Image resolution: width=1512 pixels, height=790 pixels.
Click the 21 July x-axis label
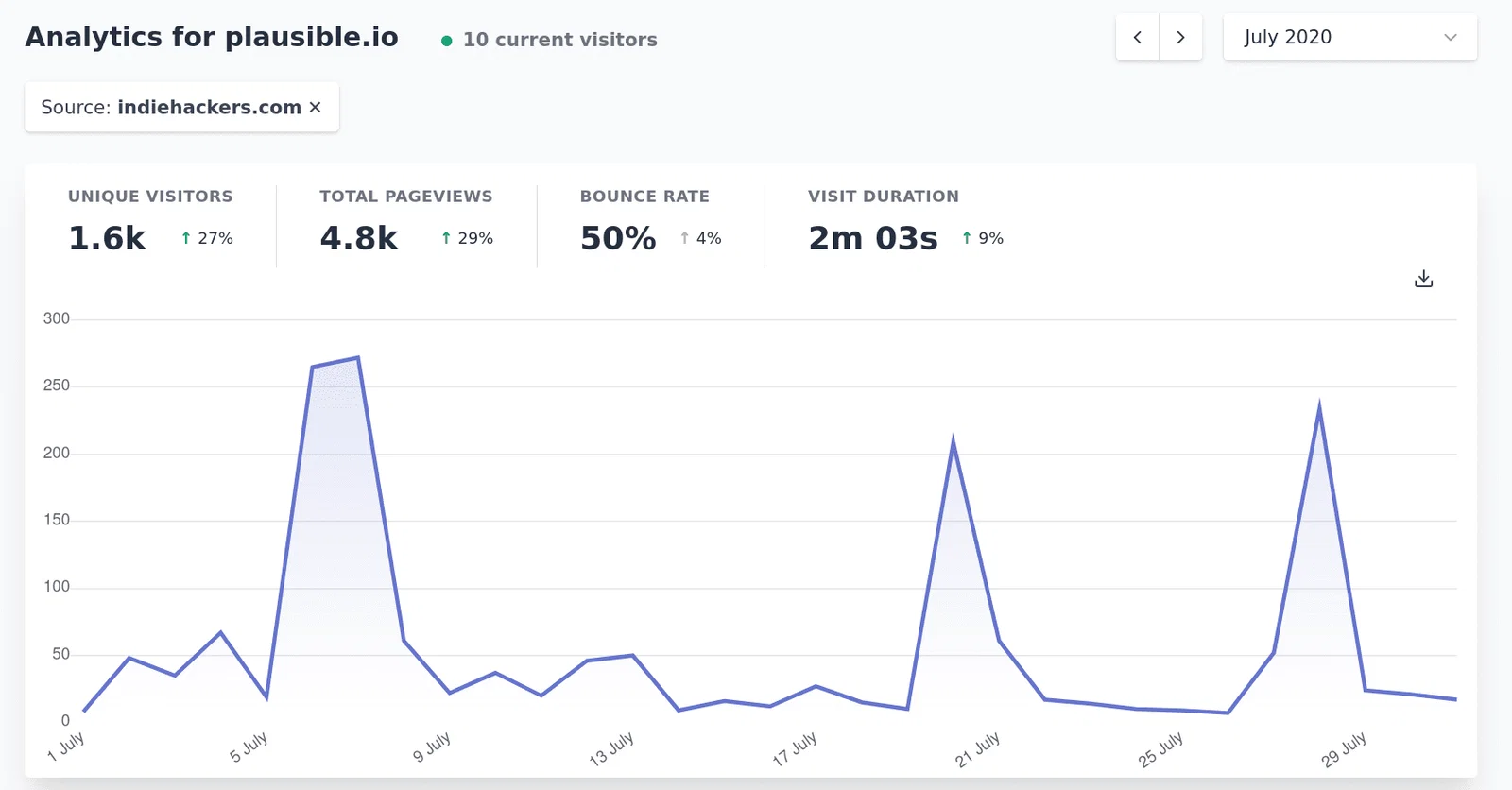coord(977,748)
